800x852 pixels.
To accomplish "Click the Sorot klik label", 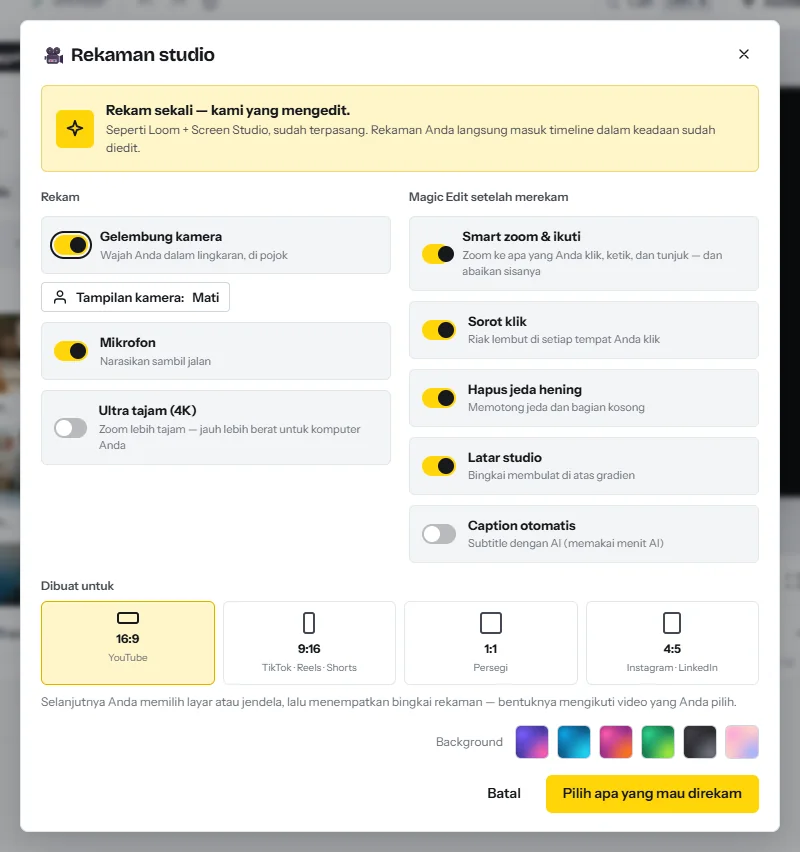I will click(x=497, y=322).
